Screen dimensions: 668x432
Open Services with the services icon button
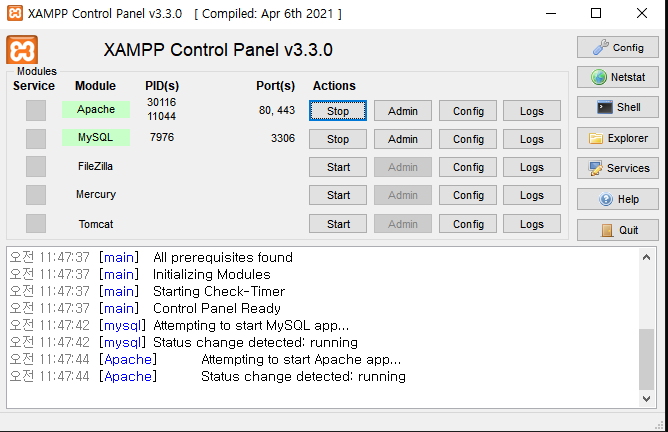618,168
